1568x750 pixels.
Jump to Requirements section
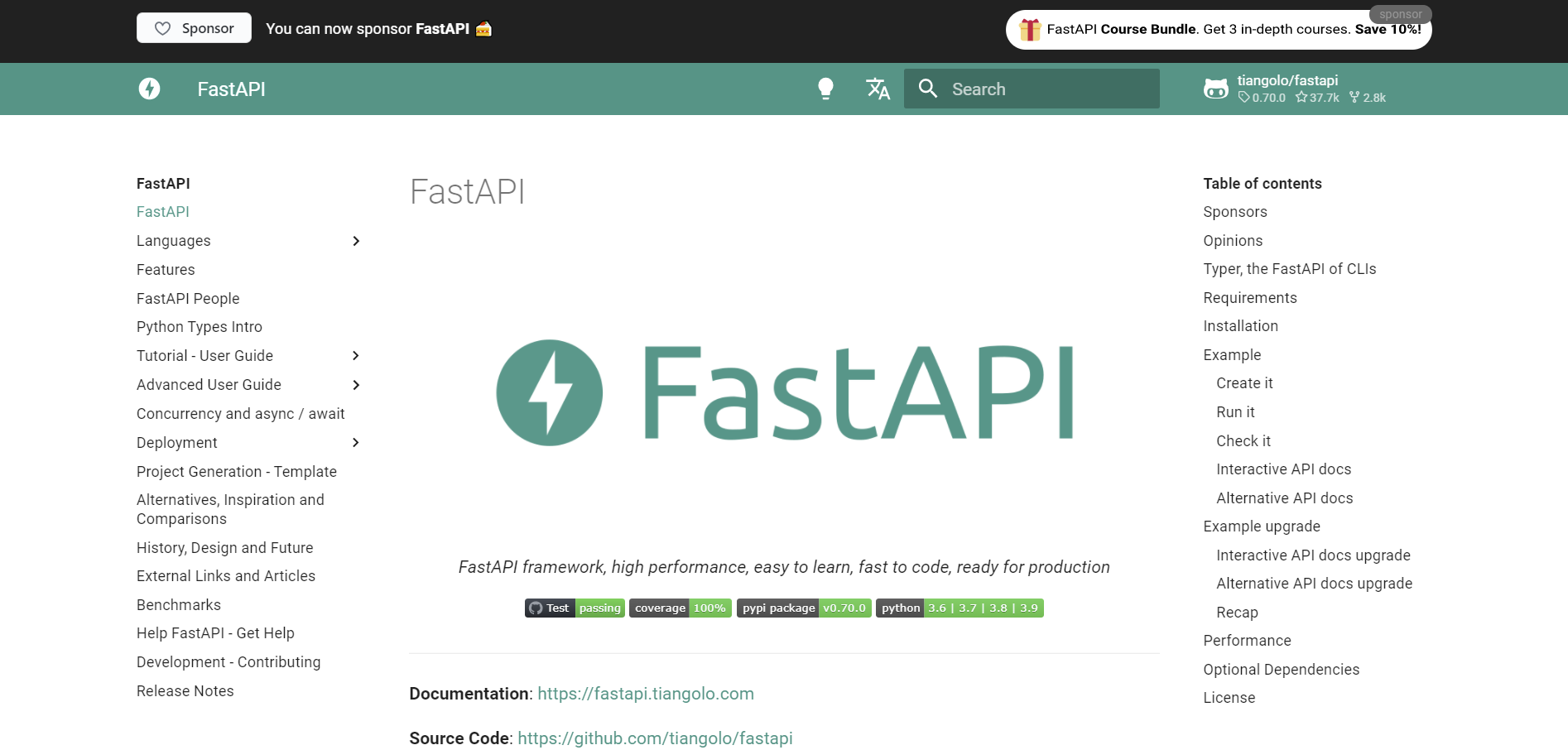coord(1250,298)
